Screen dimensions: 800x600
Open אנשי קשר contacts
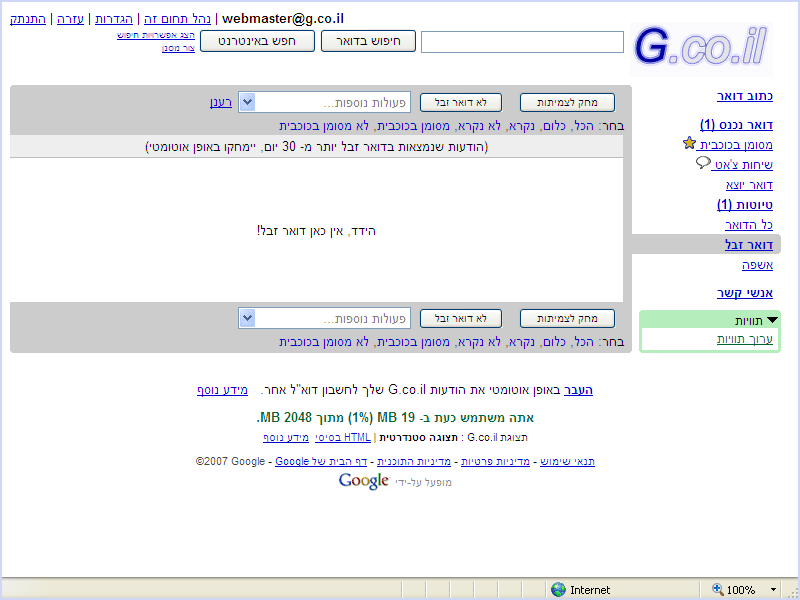click(x=745, y=293)
